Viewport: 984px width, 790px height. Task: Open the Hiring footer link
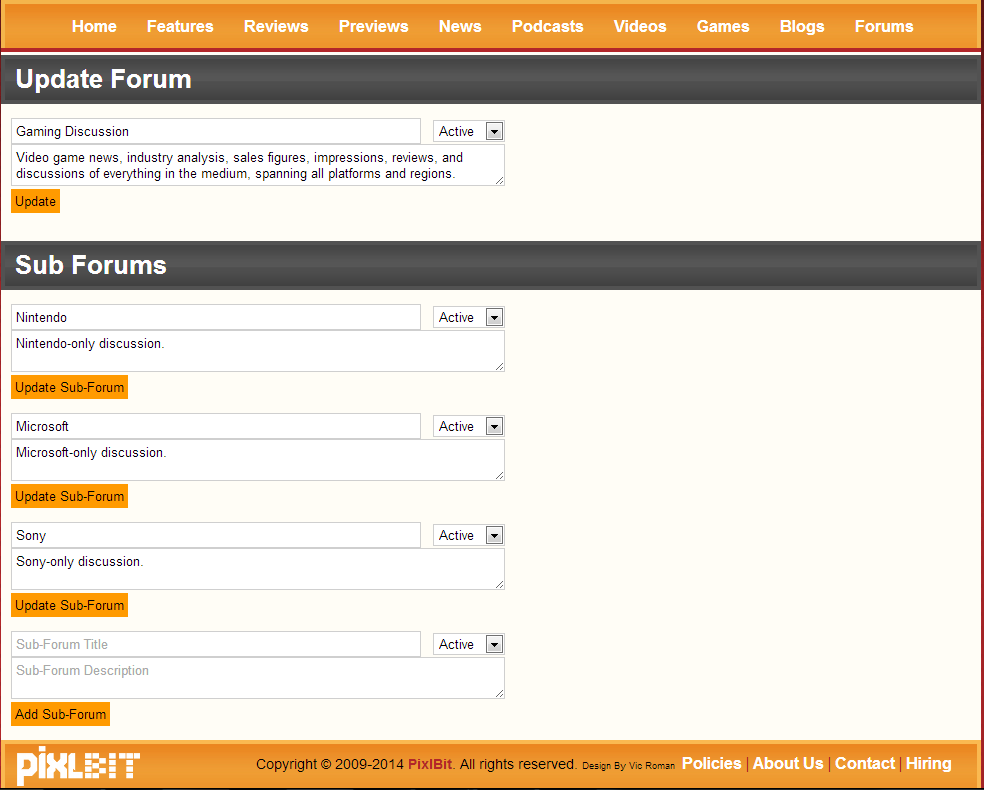tap(929, 764)
